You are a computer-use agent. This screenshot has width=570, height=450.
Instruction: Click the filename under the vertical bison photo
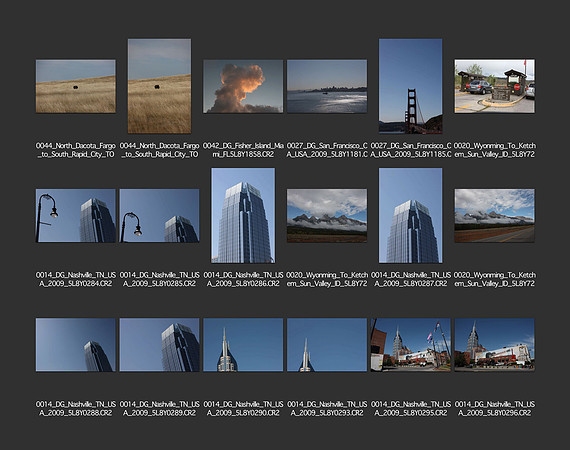159,150
